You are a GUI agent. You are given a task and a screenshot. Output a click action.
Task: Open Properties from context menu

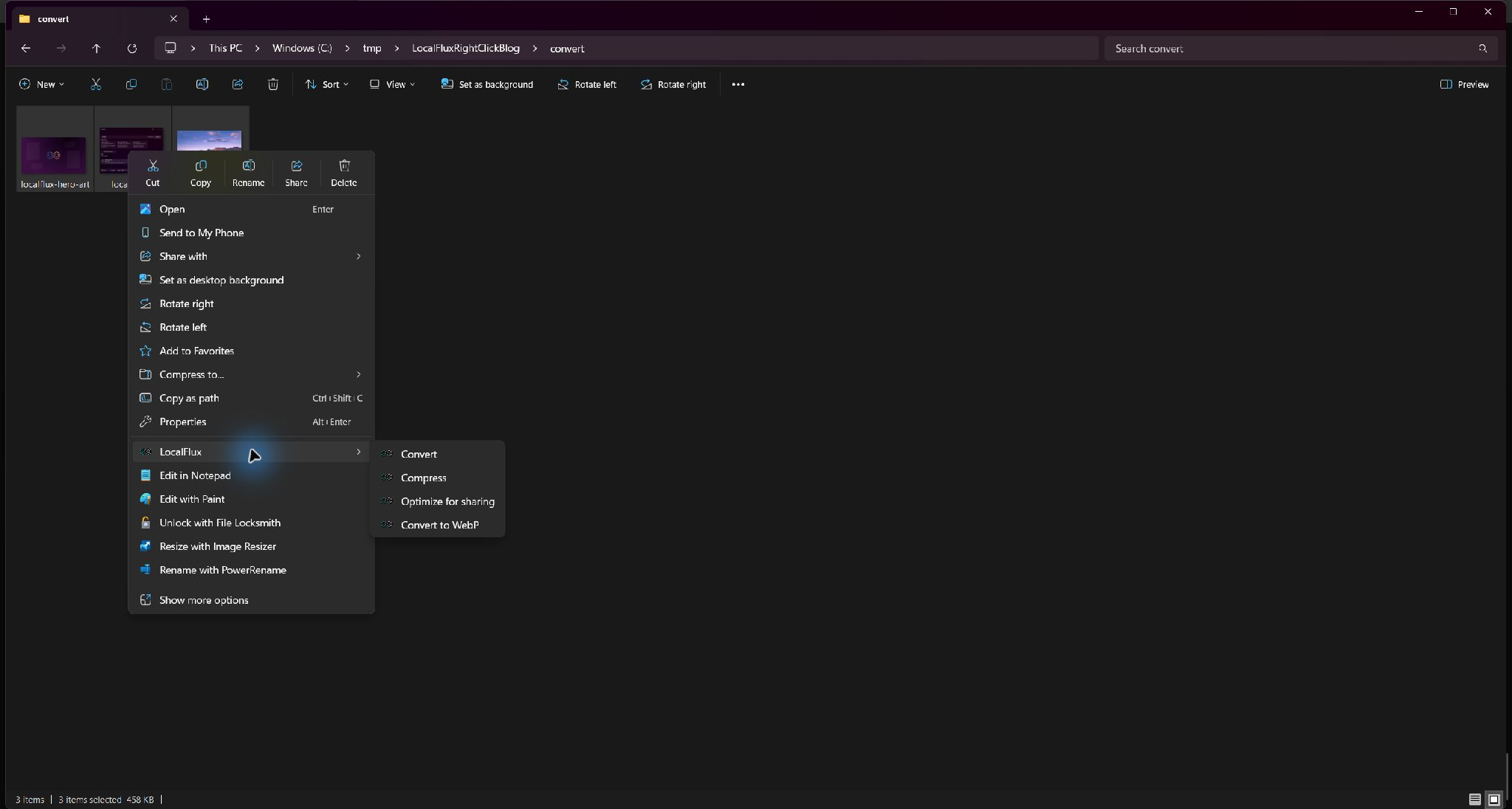point(251,421)
